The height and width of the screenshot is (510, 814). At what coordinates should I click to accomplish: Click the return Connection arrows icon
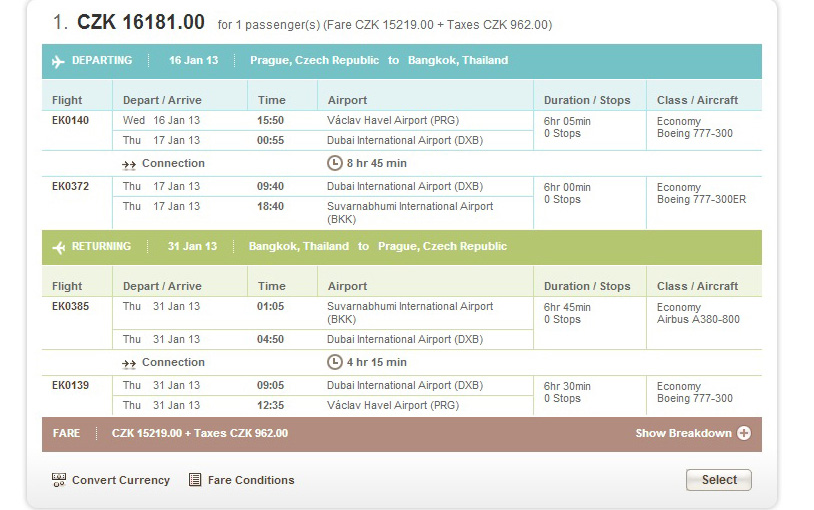(x=129, y=364)
